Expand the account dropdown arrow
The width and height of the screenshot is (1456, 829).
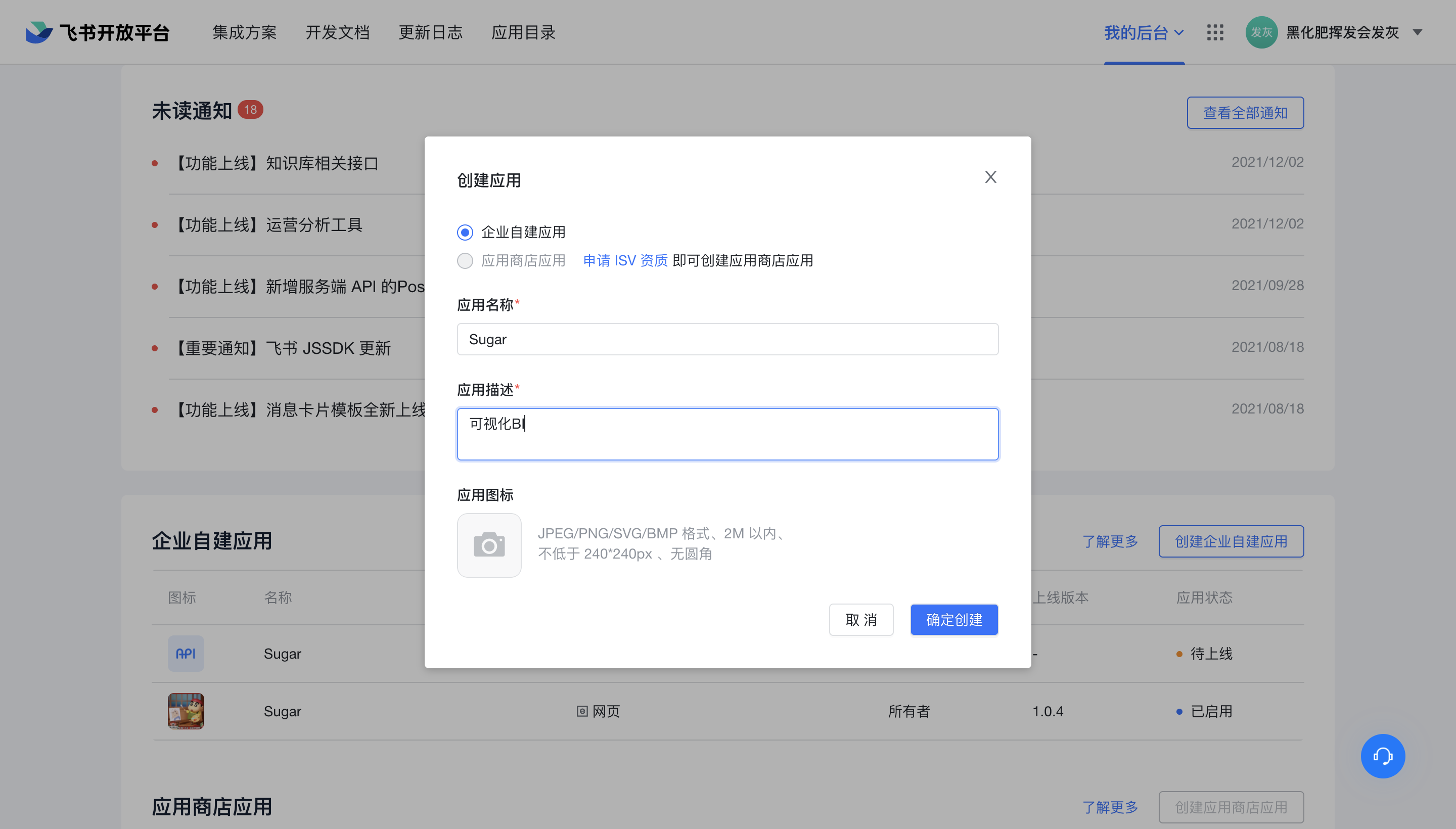coord(1417,32)
